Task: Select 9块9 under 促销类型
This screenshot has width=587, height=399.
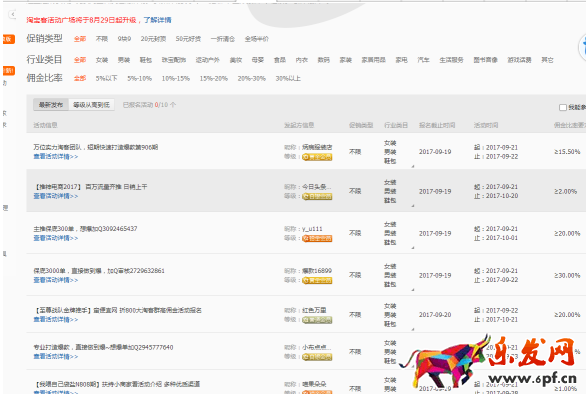Action: (x=124, y=39)
